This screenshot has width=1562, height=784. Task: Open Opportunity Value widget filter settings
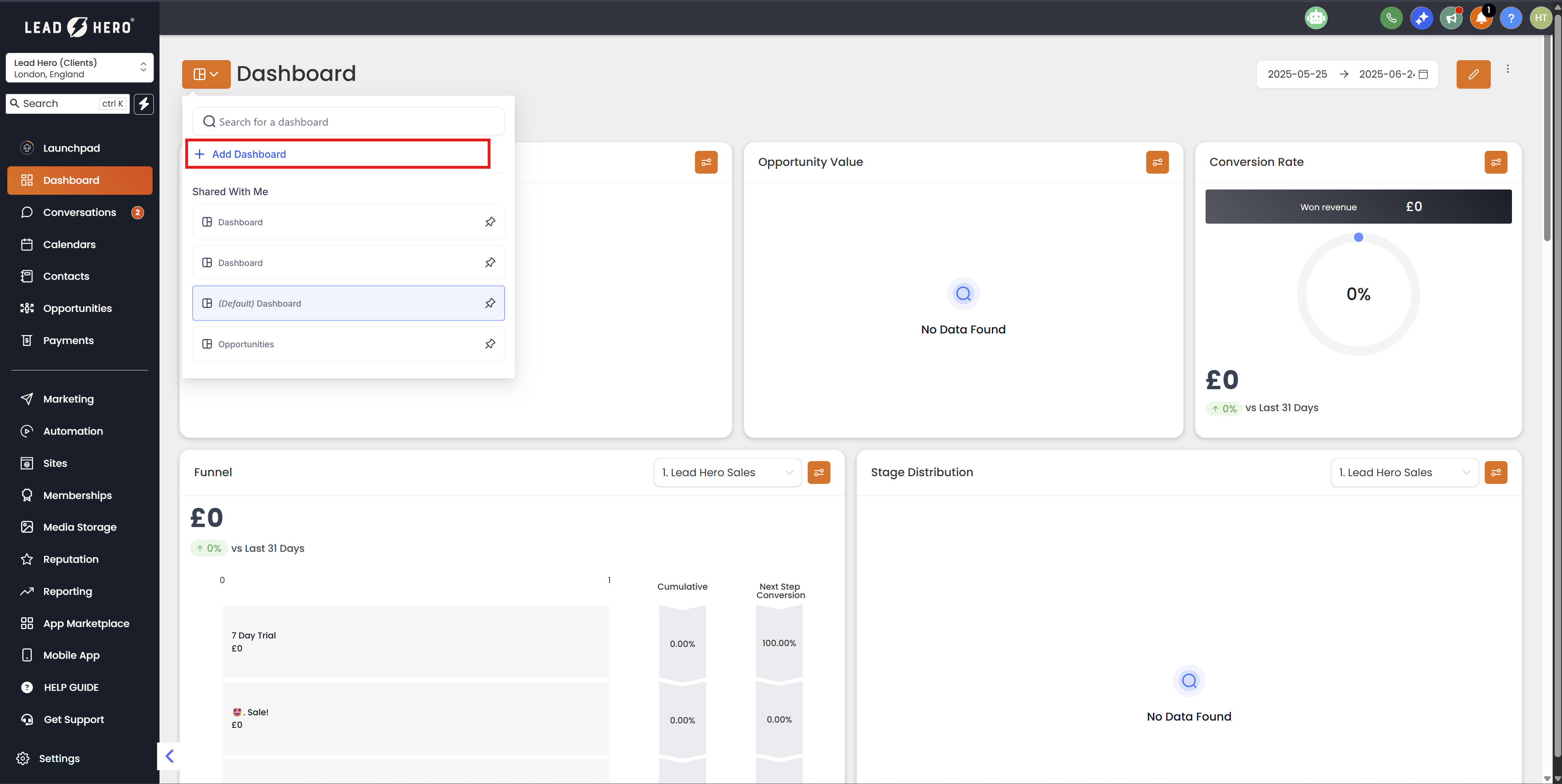1157,162
